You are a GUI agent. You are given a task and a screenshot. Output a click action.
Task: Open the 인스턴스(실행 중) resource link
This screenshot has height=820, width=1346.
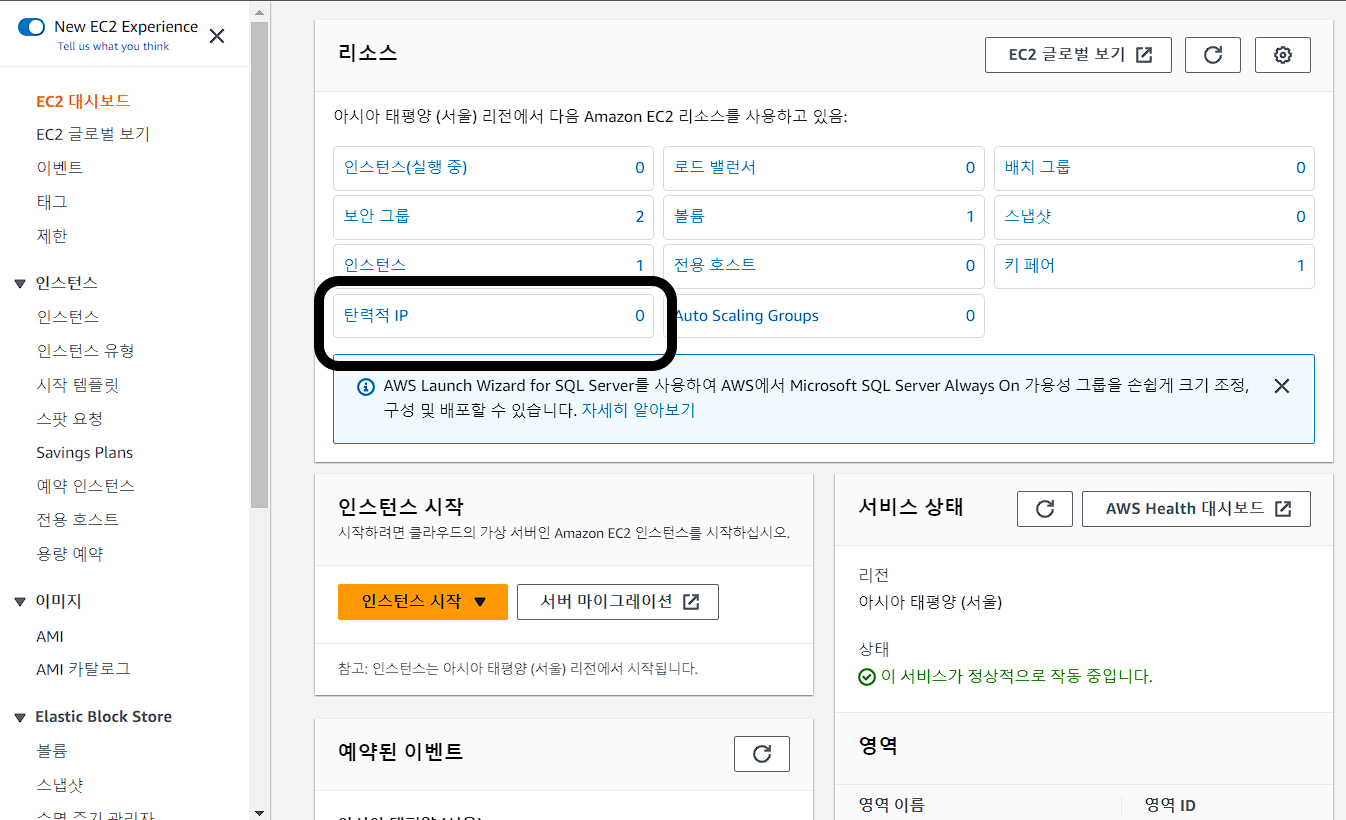[405, 167]
